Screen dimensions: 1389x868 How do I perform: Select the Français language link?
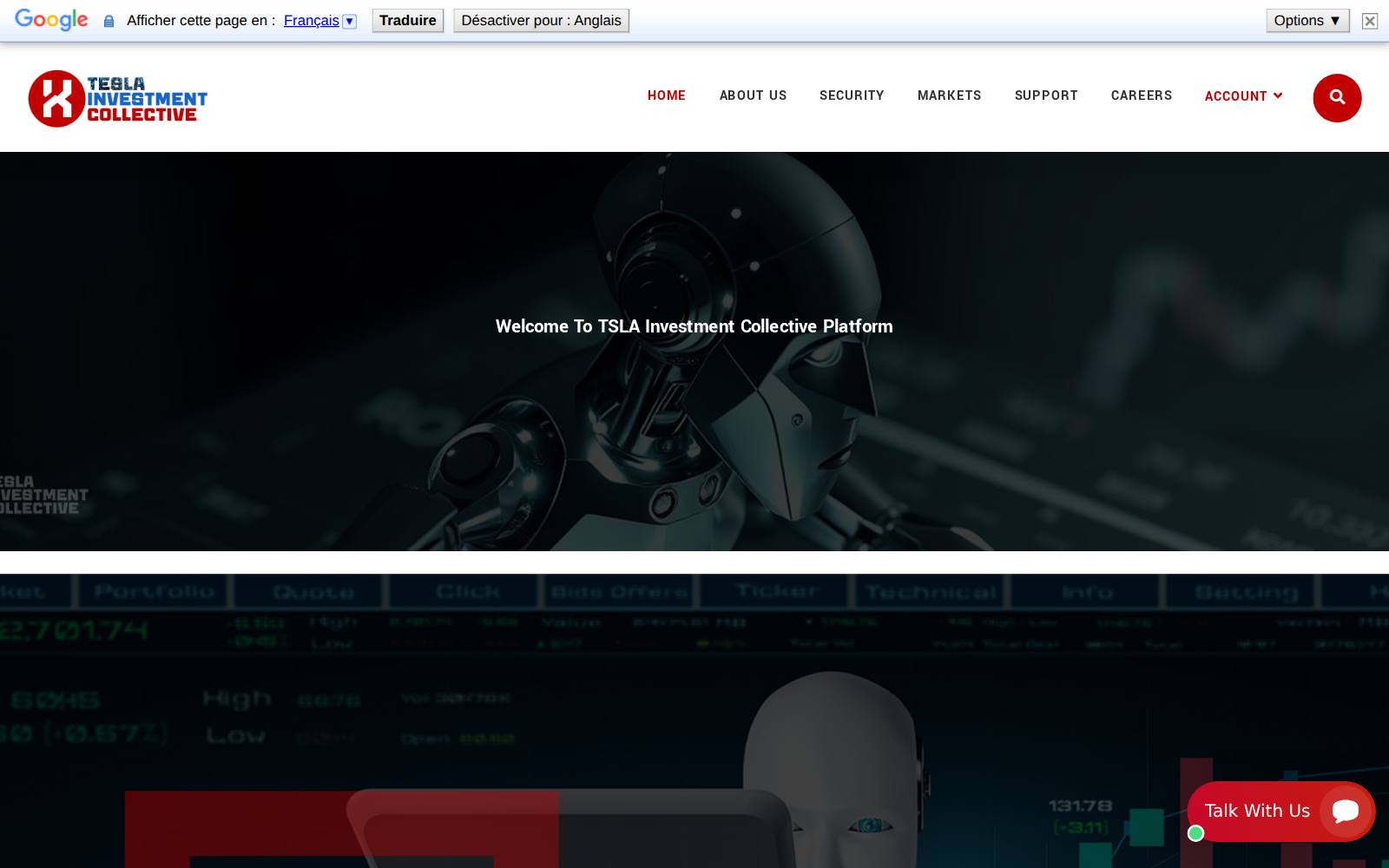[x=311, y=21]
